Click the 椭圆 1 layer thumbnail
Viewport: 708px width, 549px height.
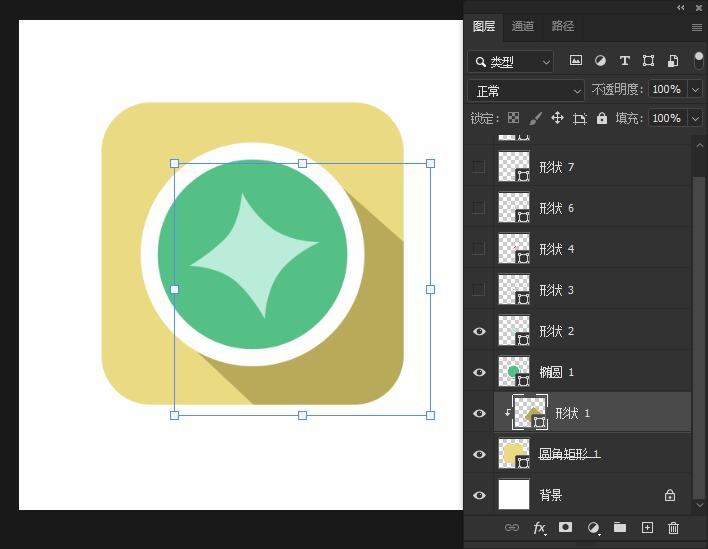pos(514,372)
